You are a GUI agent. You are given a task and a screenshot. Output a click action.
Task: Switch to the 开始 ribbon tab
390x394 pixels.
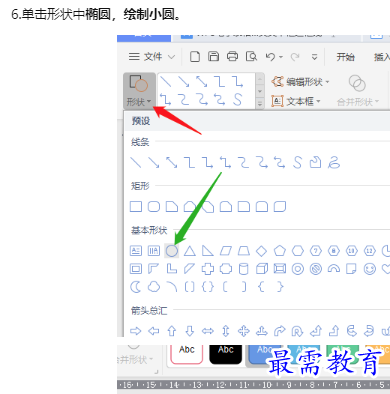click(345, 57)
